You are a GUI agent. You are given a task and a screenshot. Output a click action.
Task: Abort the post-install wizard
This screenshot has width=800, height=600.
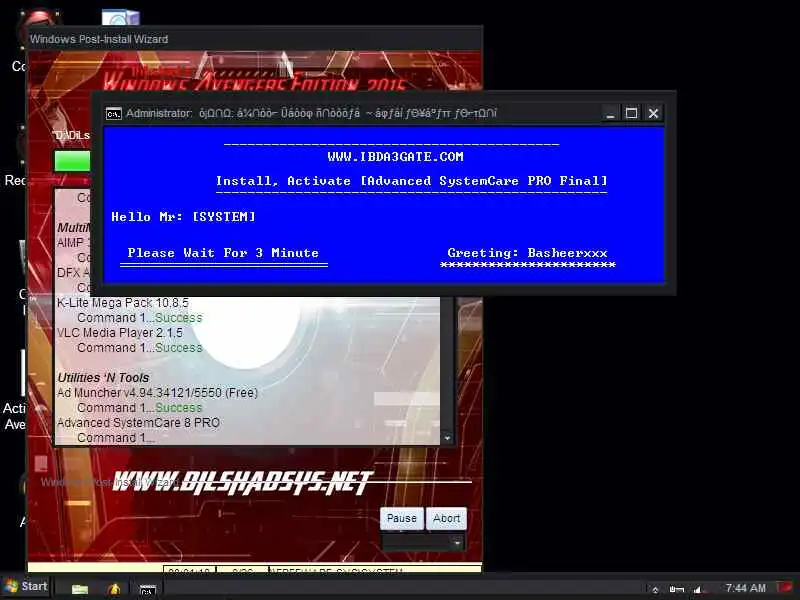pyautogui.click(x=446, y=518)
